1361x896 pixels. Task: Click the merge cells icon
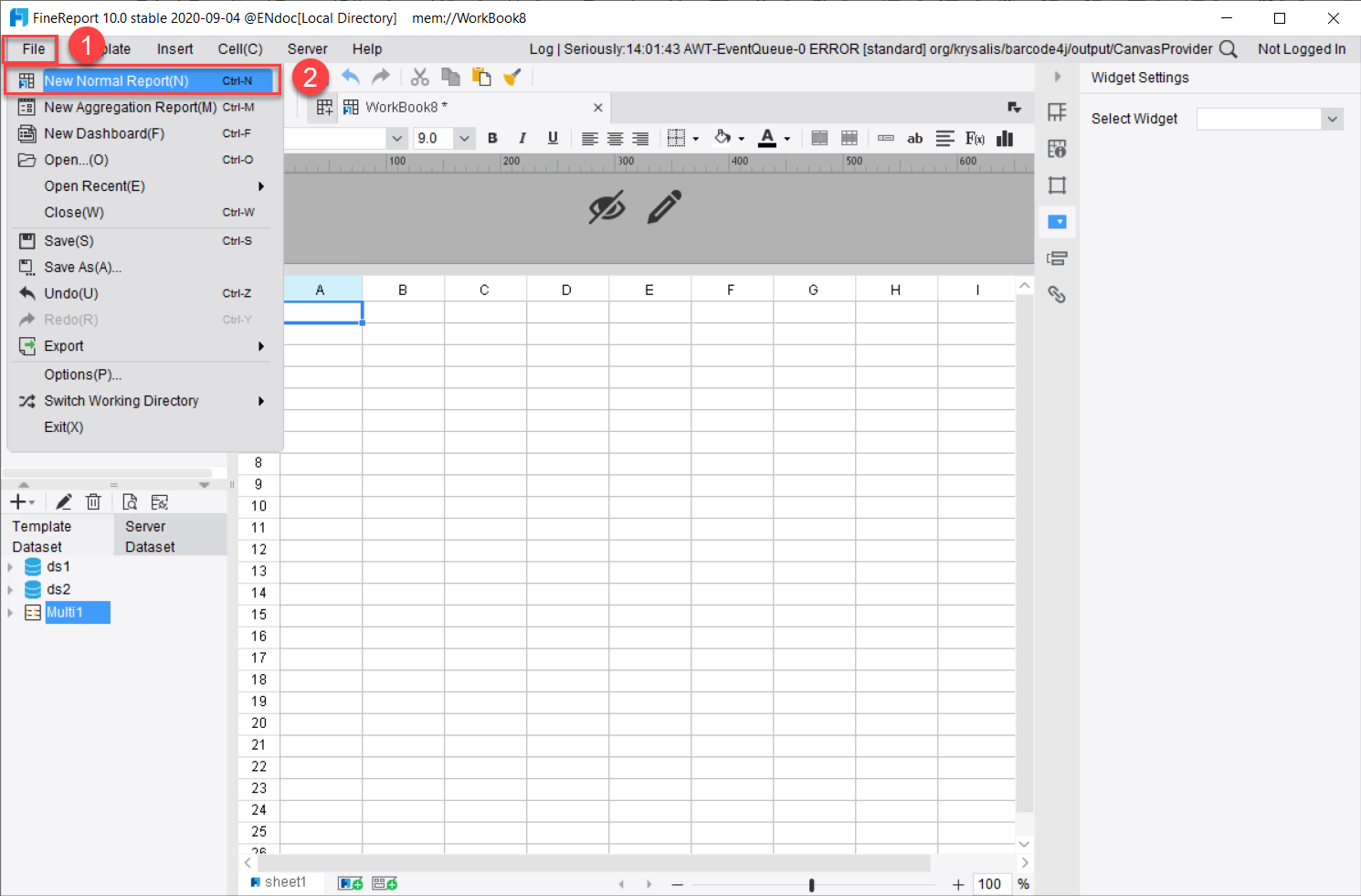pos(819,138)
